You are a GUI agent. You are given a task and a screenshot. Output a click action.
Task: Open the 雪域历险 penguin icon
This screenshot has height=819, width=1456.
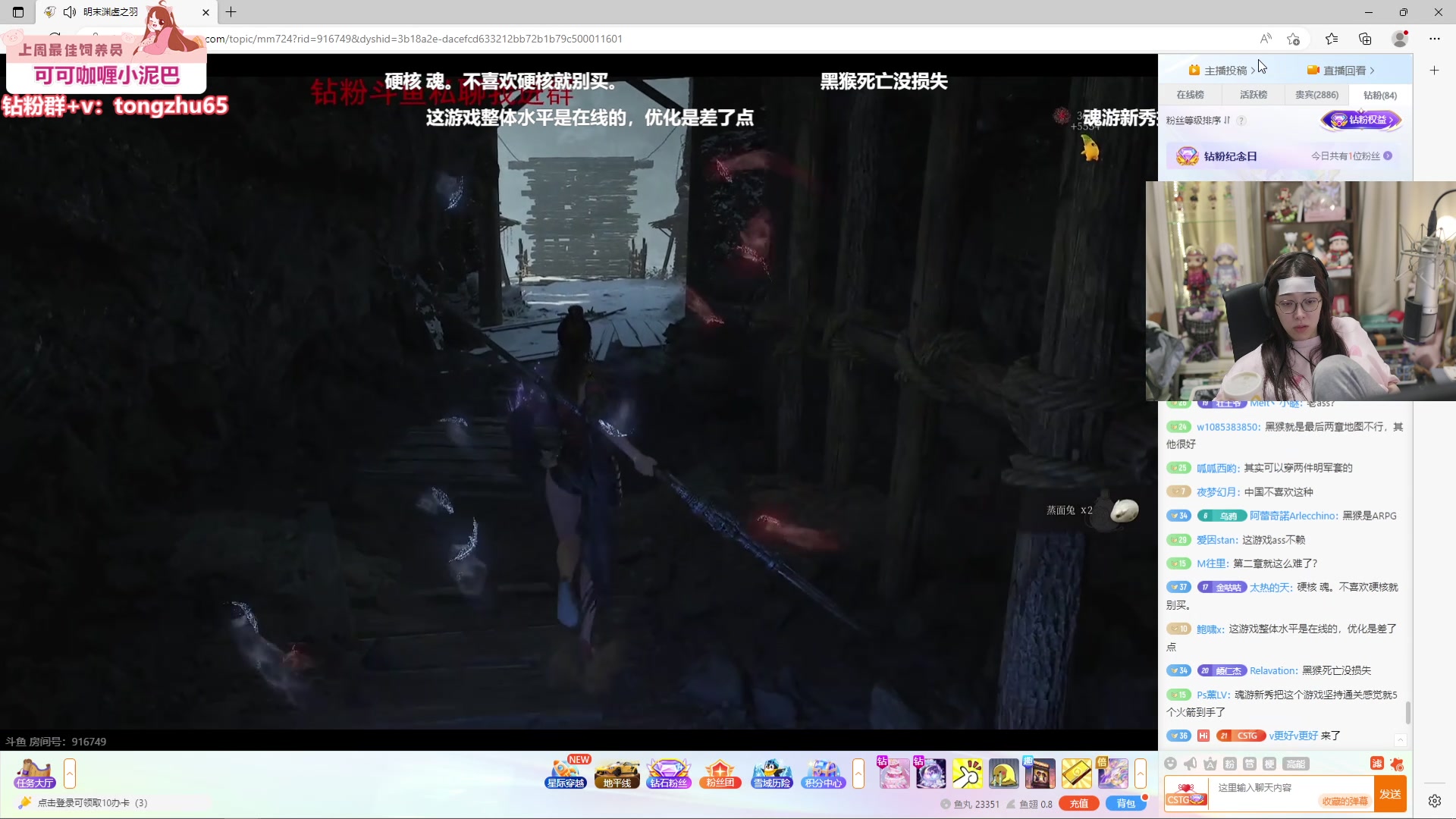tap(771, 773)
